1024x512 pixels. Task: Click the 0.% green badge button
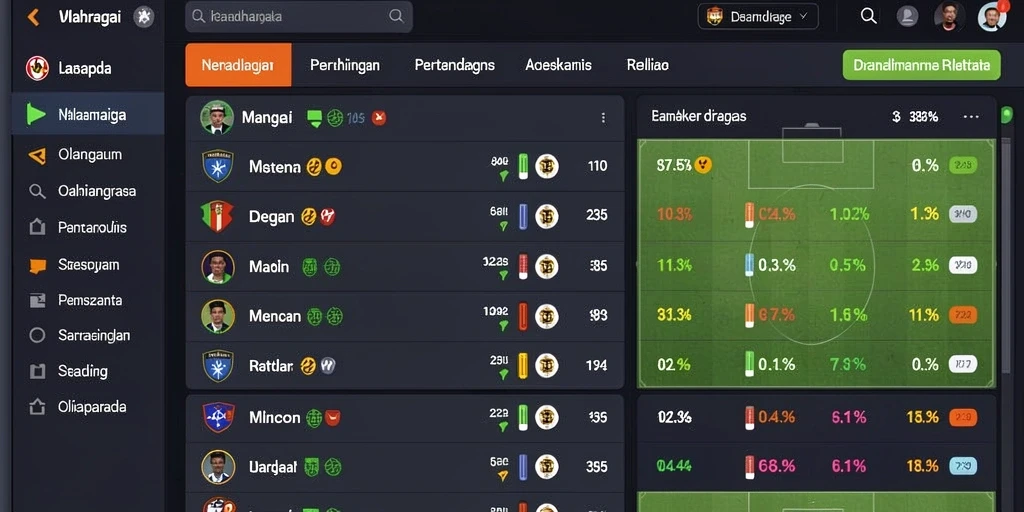(962, 165)
